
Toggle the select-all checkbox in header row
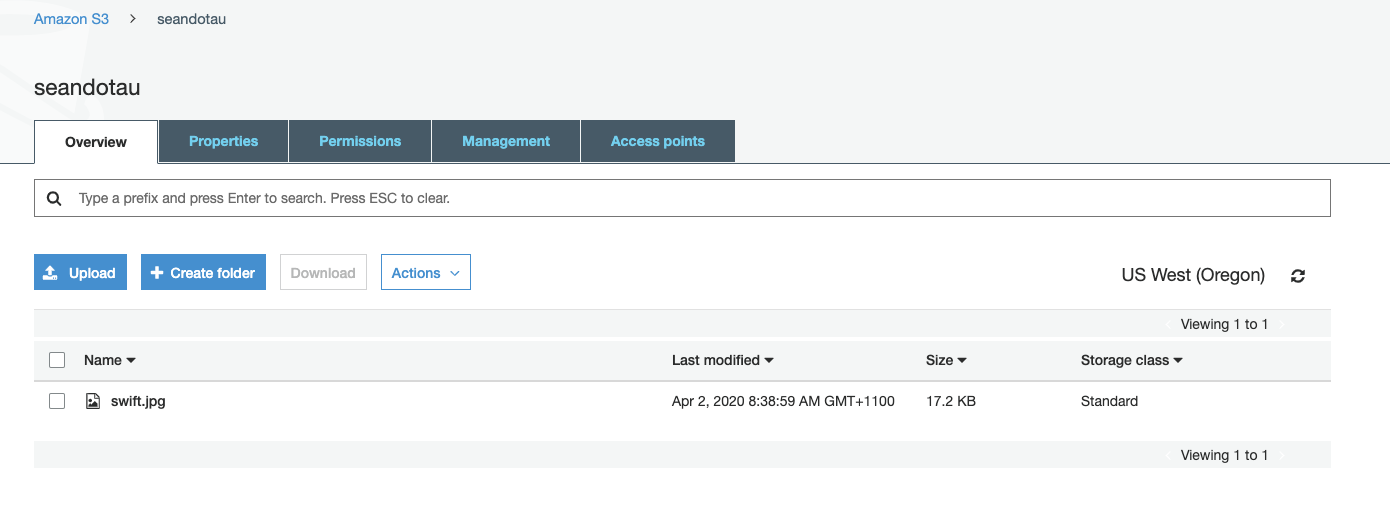click(x=57, y=360)
